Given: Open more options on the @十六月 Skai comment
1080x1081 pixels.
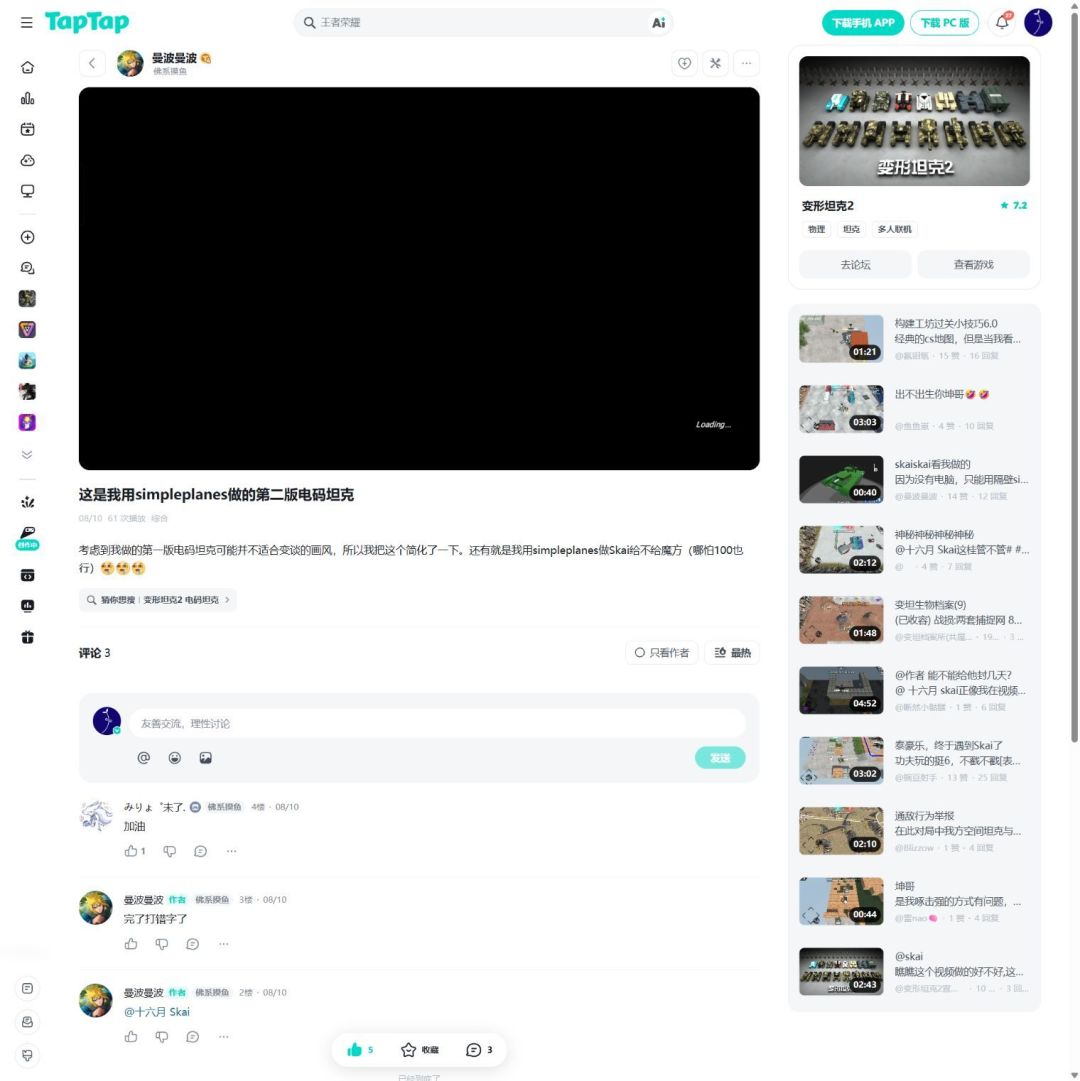Looking at the screenshot, I should (223, 1037).
